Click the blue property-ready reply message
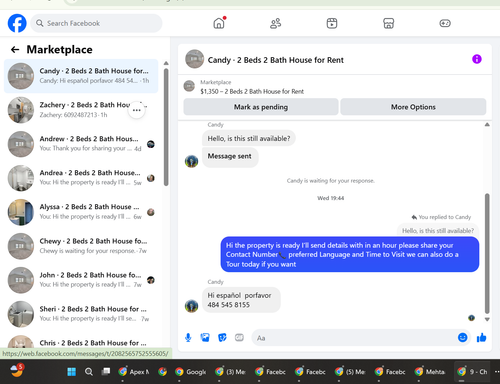This screenshot has height=384, width=500. click(350, 255)
